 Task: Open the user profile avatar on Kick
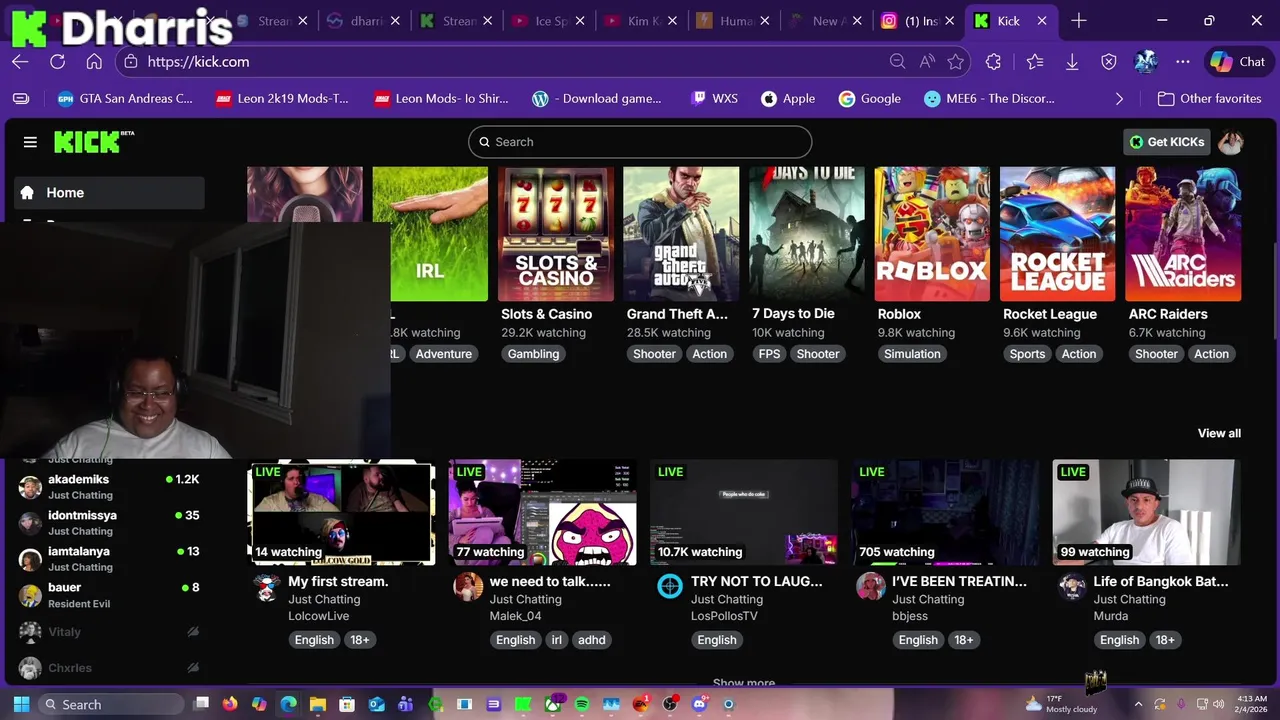[x=1231, y=142]
